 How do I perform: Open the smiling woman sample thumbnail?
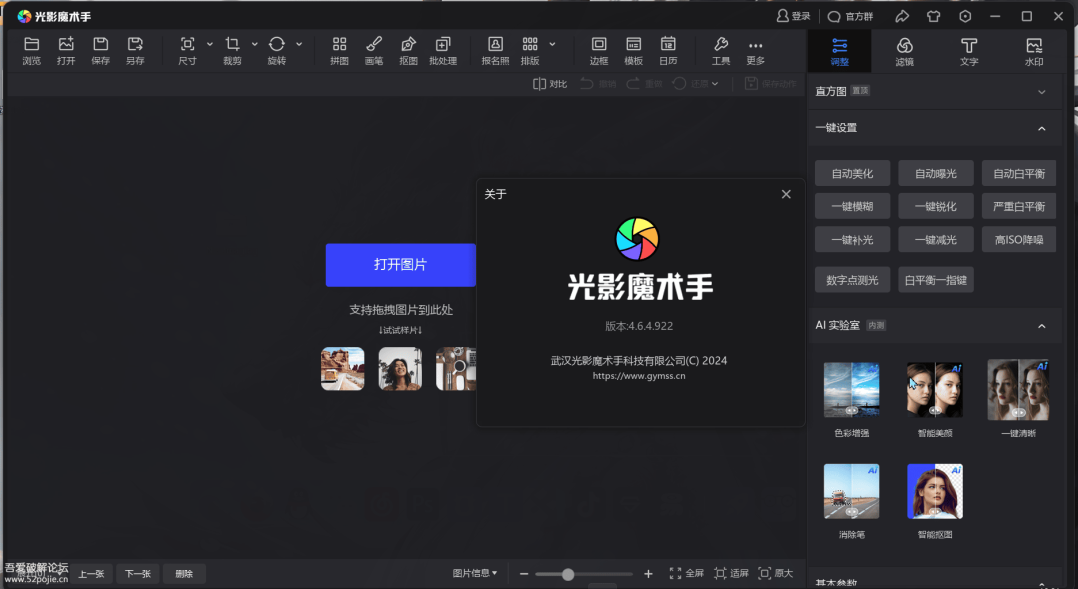pos(400,369)
